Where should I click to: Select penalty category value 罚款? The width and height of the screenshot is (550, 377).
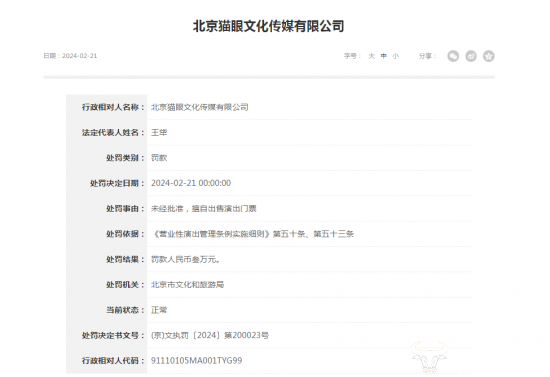coord(159,158)
